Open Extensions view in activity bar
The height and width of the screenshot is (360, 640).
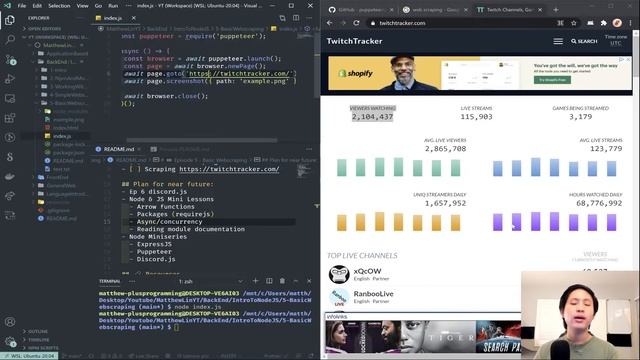click(10, 118)
